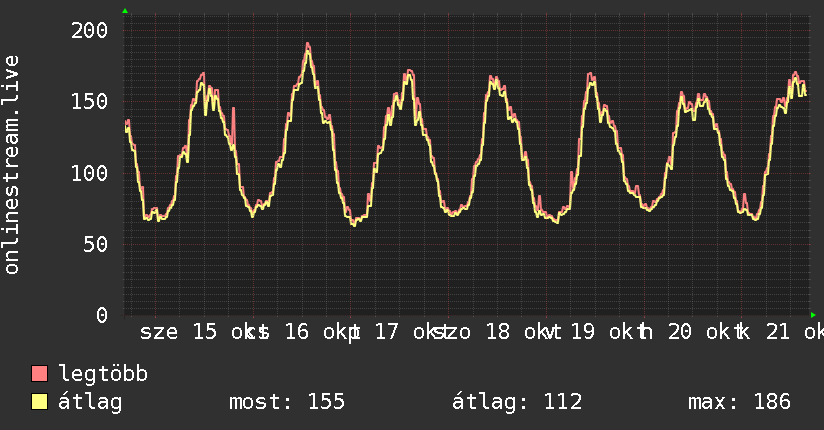
Task: Select the '20 okt' date label
Action: pos(698,332)
